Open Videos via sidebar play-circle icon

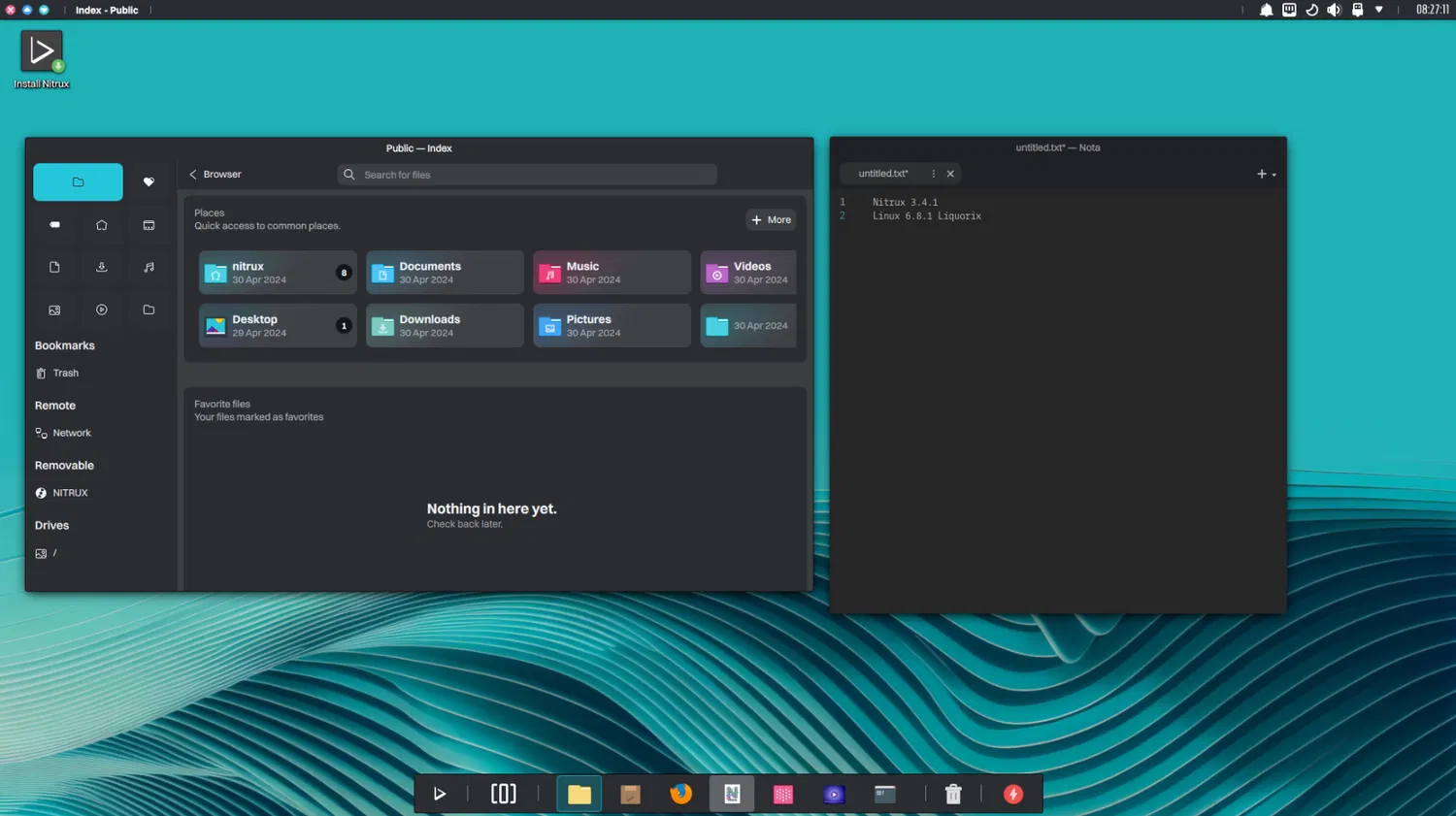pos(102,310)
